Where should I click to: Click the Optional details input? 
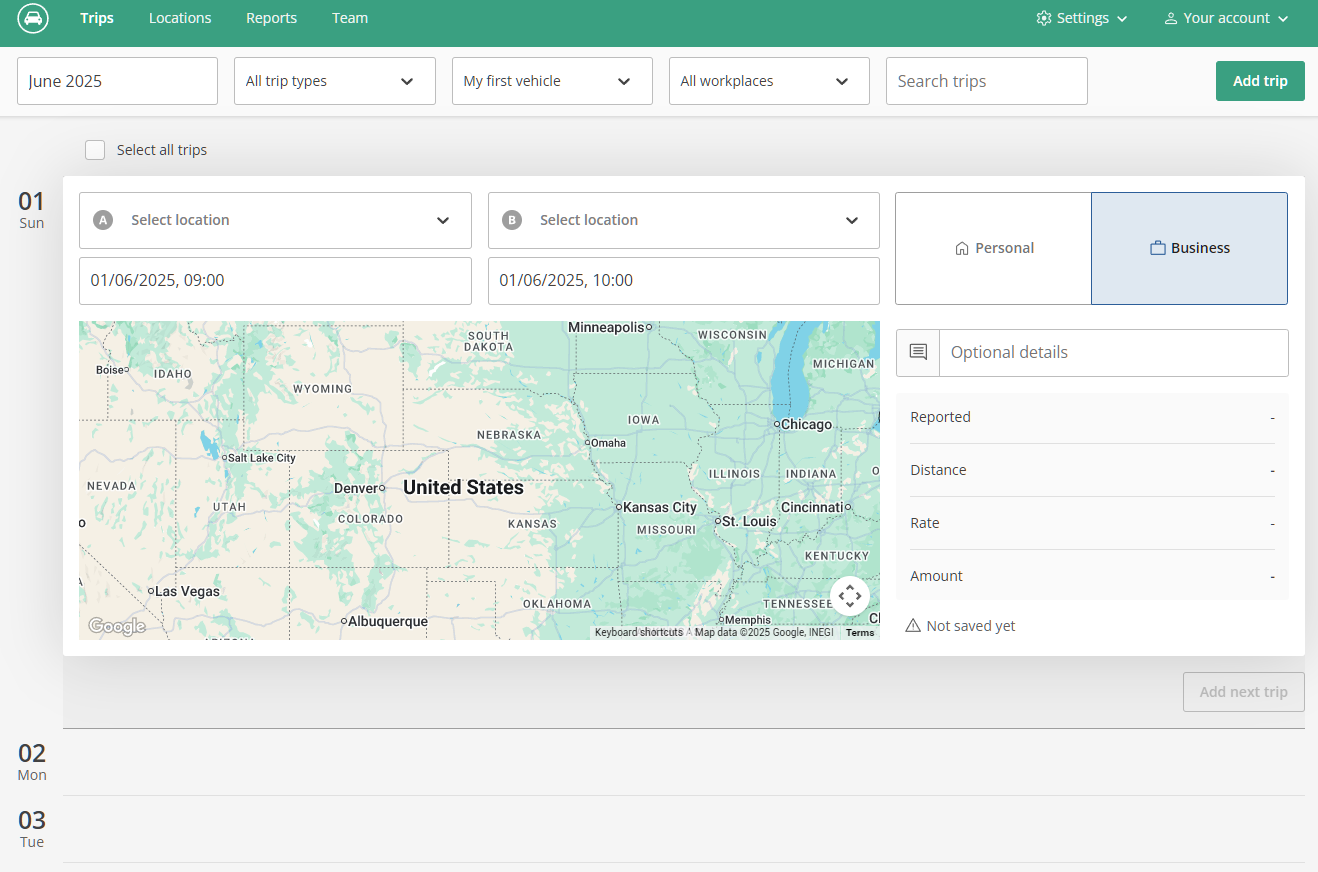click(1113, 353)
